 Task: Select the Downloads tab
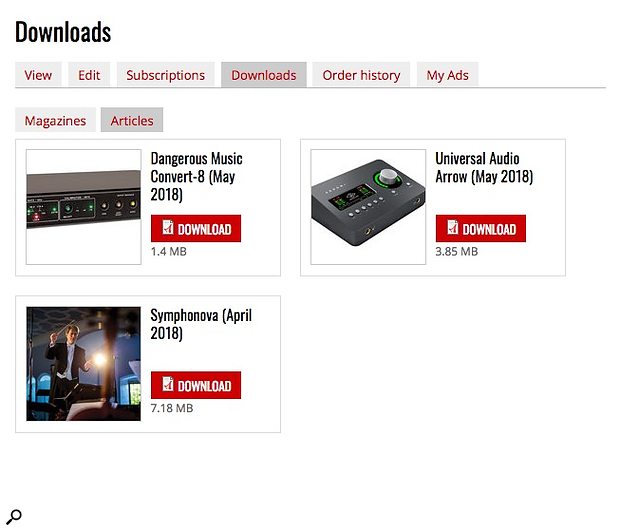tap(264, 75)
